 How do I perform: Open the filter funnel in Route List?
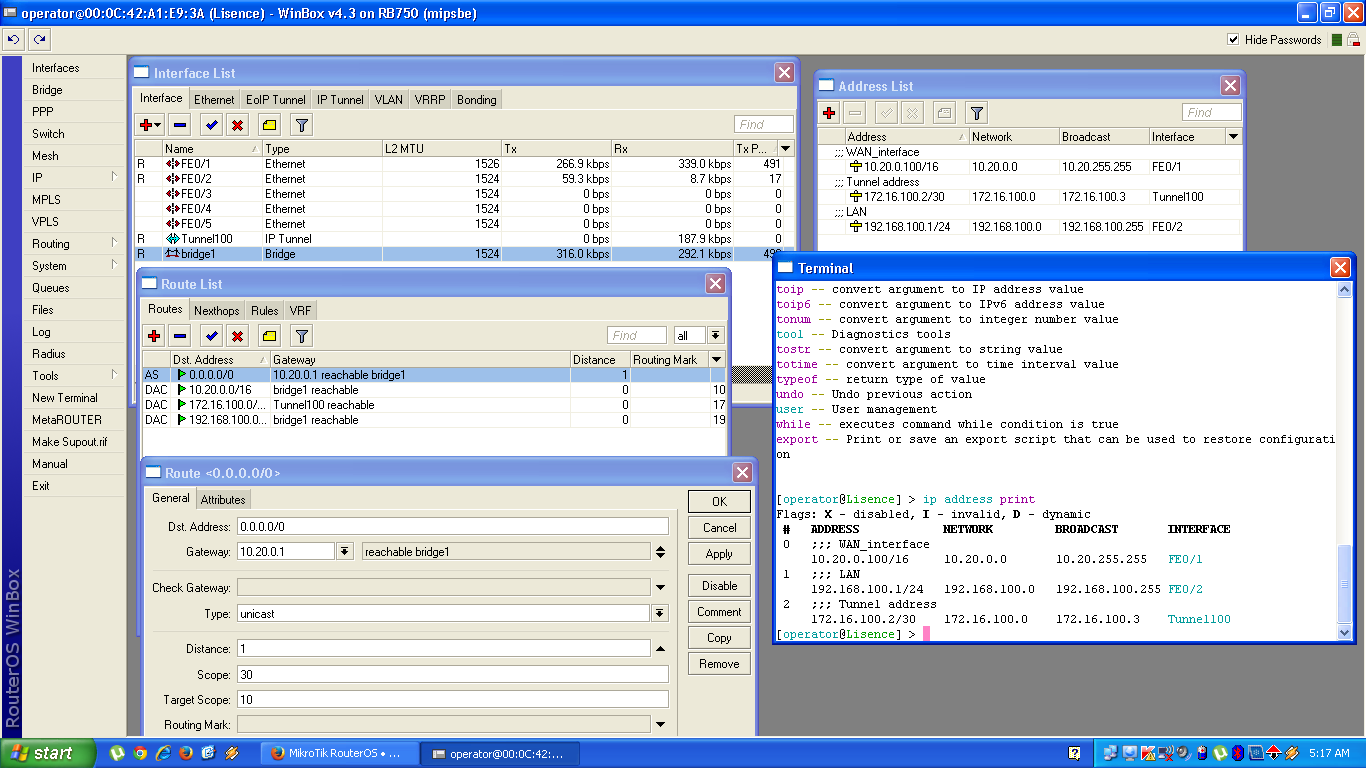pyautogui.click(x=300, y=335)
